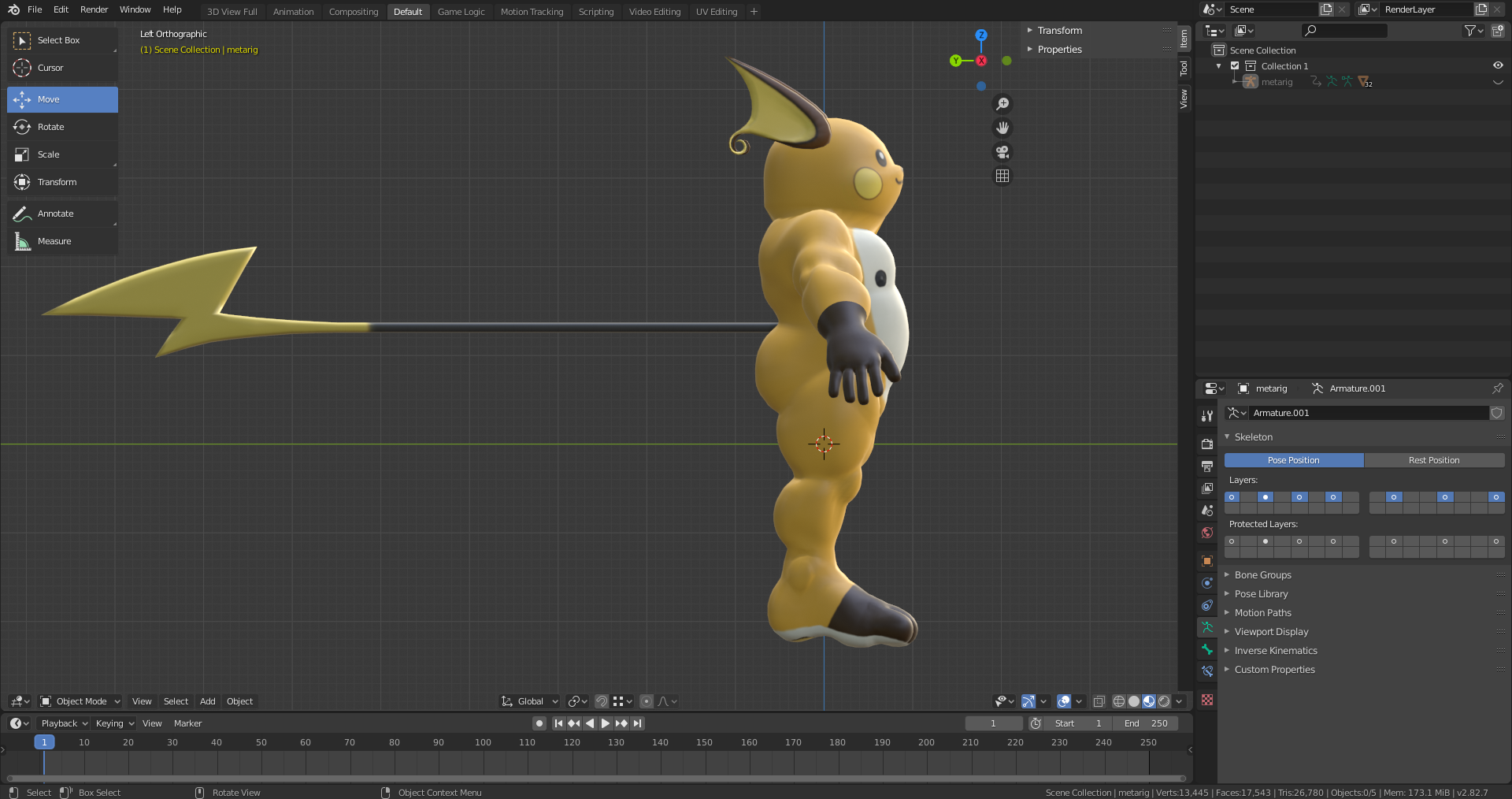Toggle Collection 1 checkbox in outliner
This screenshot has width=1512, height=799.
tap(1235, 66)
